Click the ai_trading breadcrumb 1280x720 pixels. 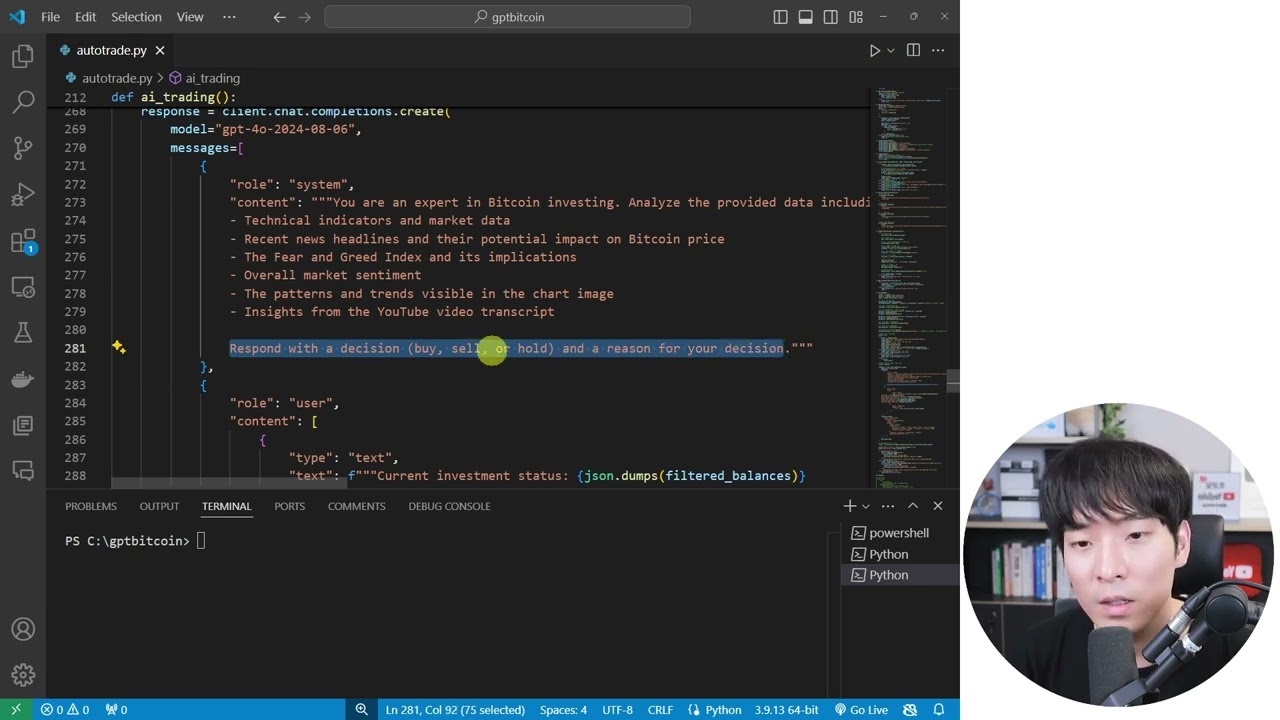(x=205, y=78)
